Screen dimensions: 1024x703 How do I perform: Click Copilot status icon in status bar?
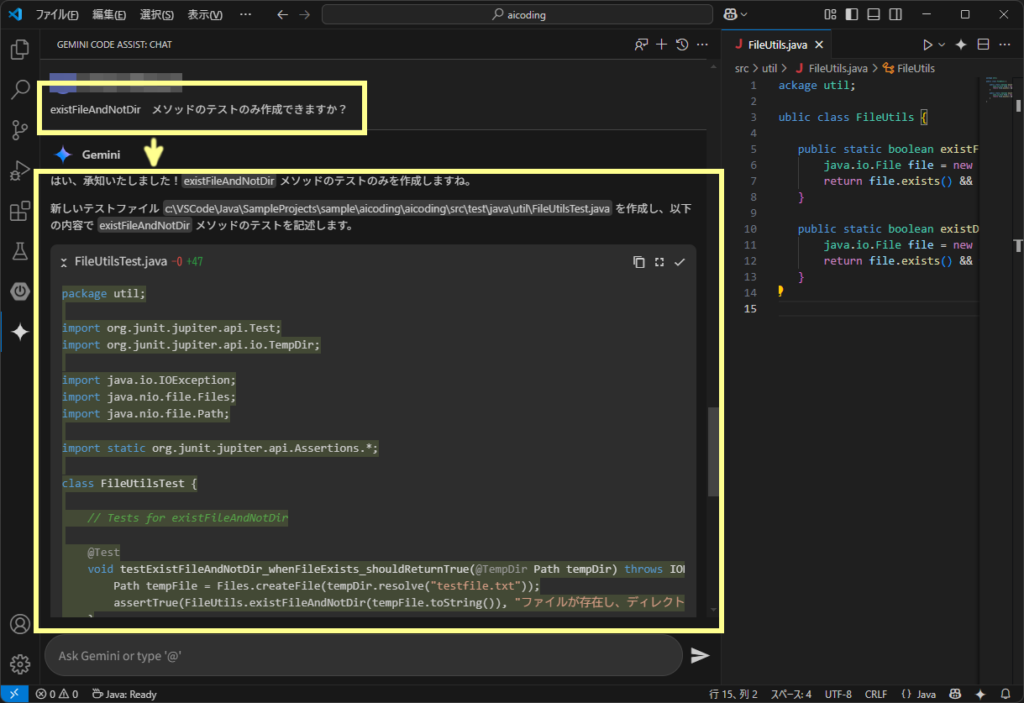955,694
